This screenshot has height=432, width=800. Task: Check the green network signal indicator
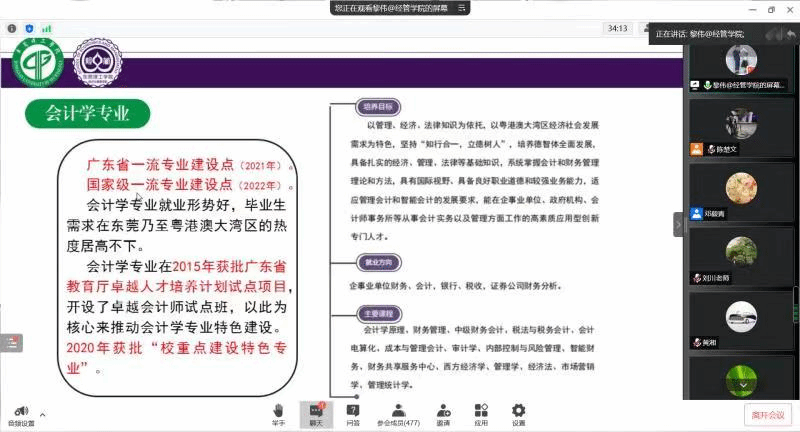pyautogui.click(x=46, y=29)
